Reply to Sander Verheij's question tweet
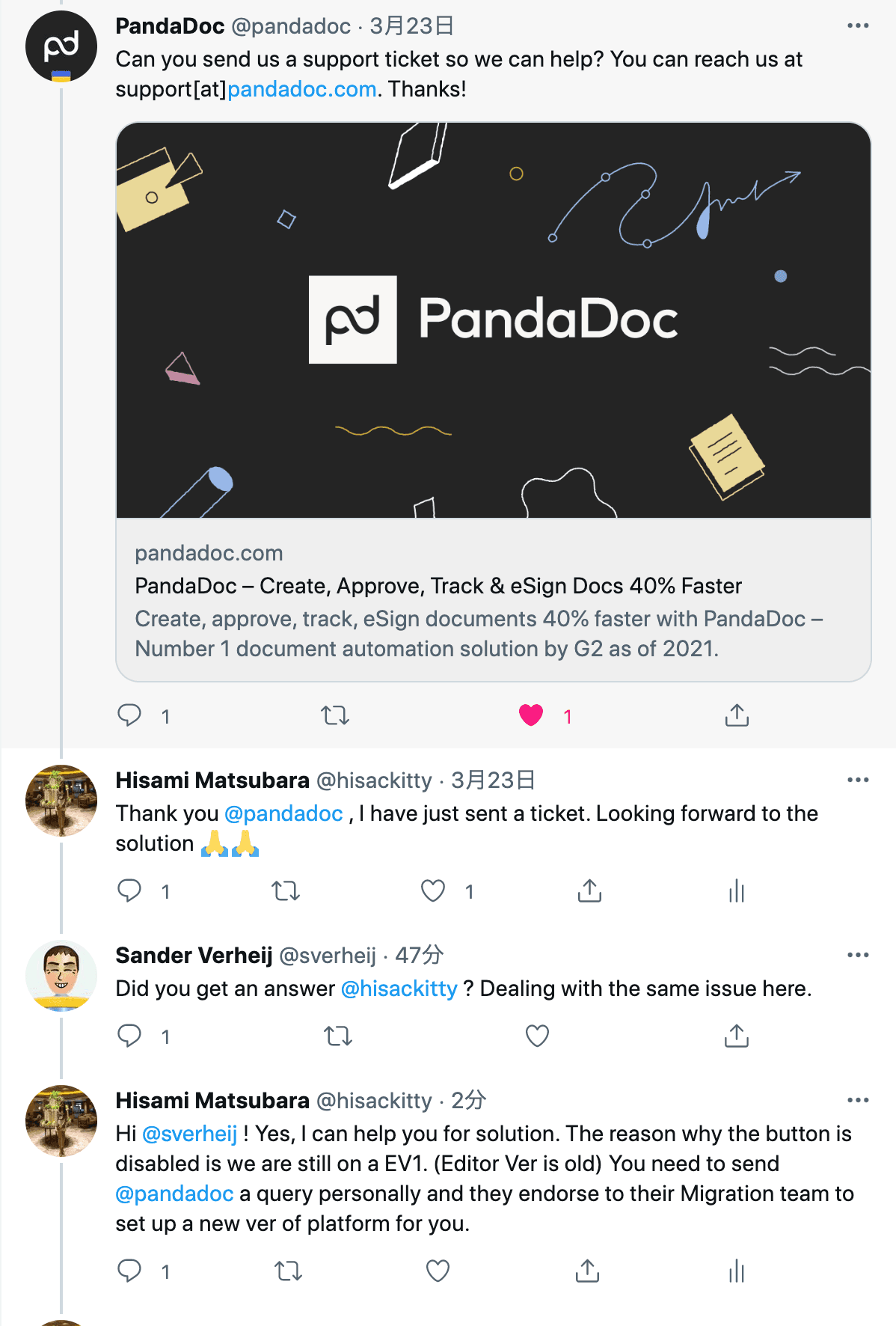The width and height of the screenshot is (896, 1326). coord(129,1036)
